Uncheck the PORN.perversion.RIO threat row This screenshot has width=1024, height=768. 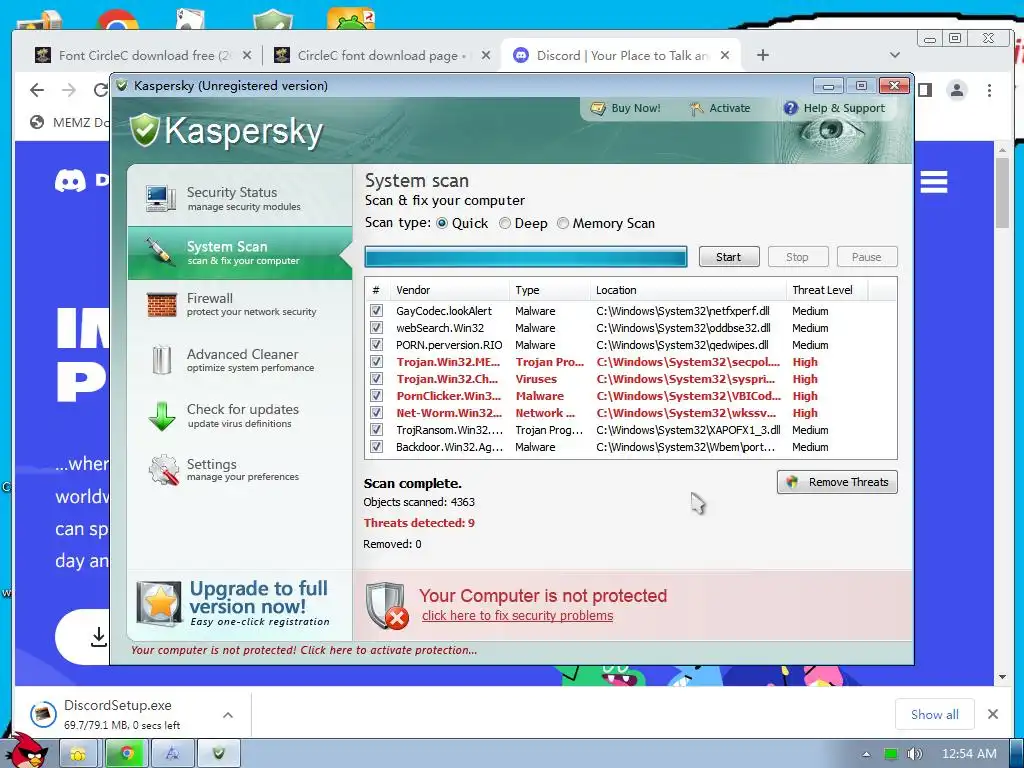[376, 344]
